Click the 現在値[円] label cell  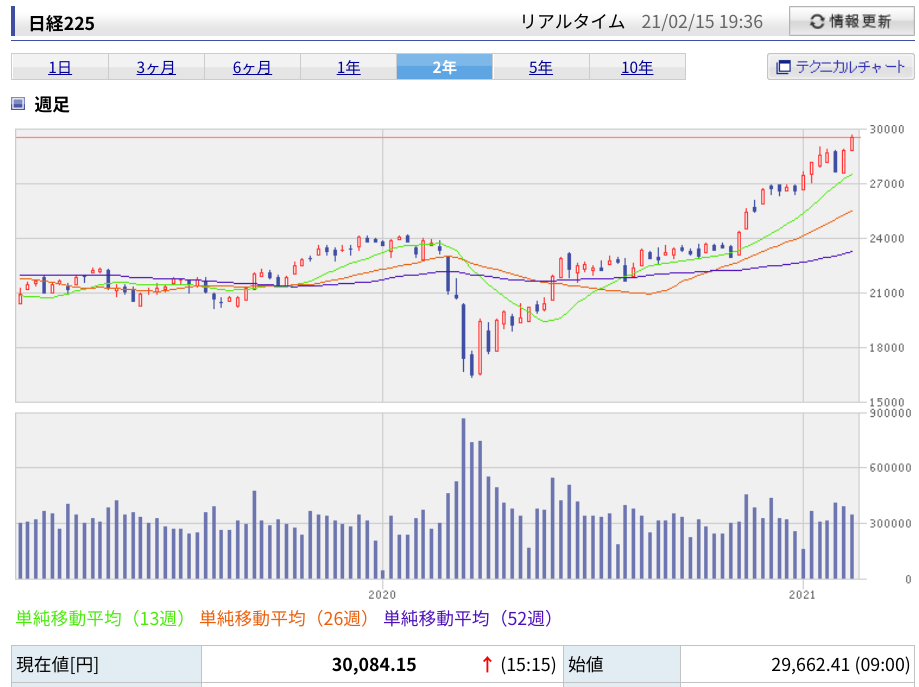106,665
